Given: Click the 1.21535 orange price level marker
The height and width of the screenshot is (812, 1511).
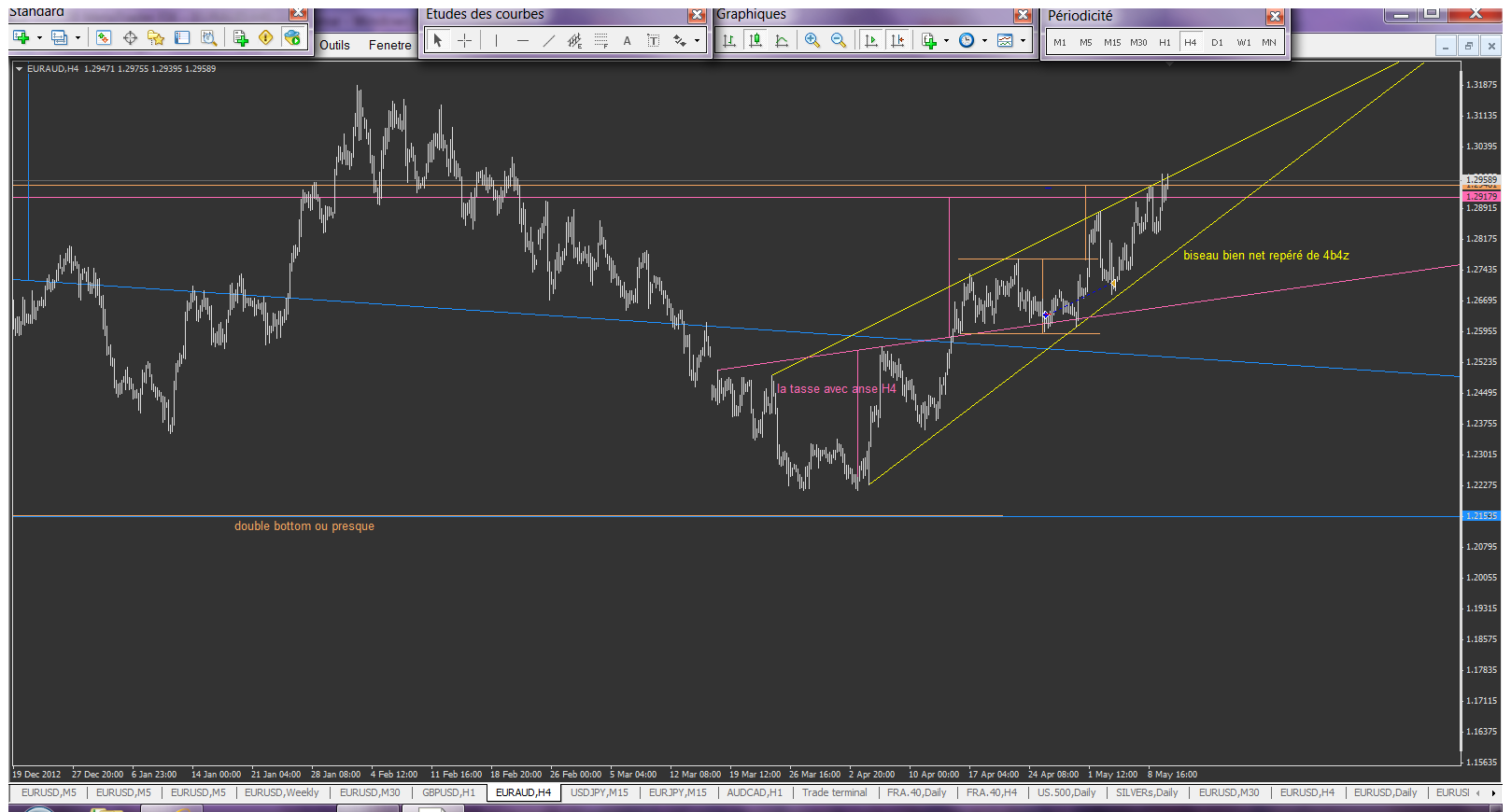Looking at the screenshot, I should pyautogui.click(x=1480, y=515).
